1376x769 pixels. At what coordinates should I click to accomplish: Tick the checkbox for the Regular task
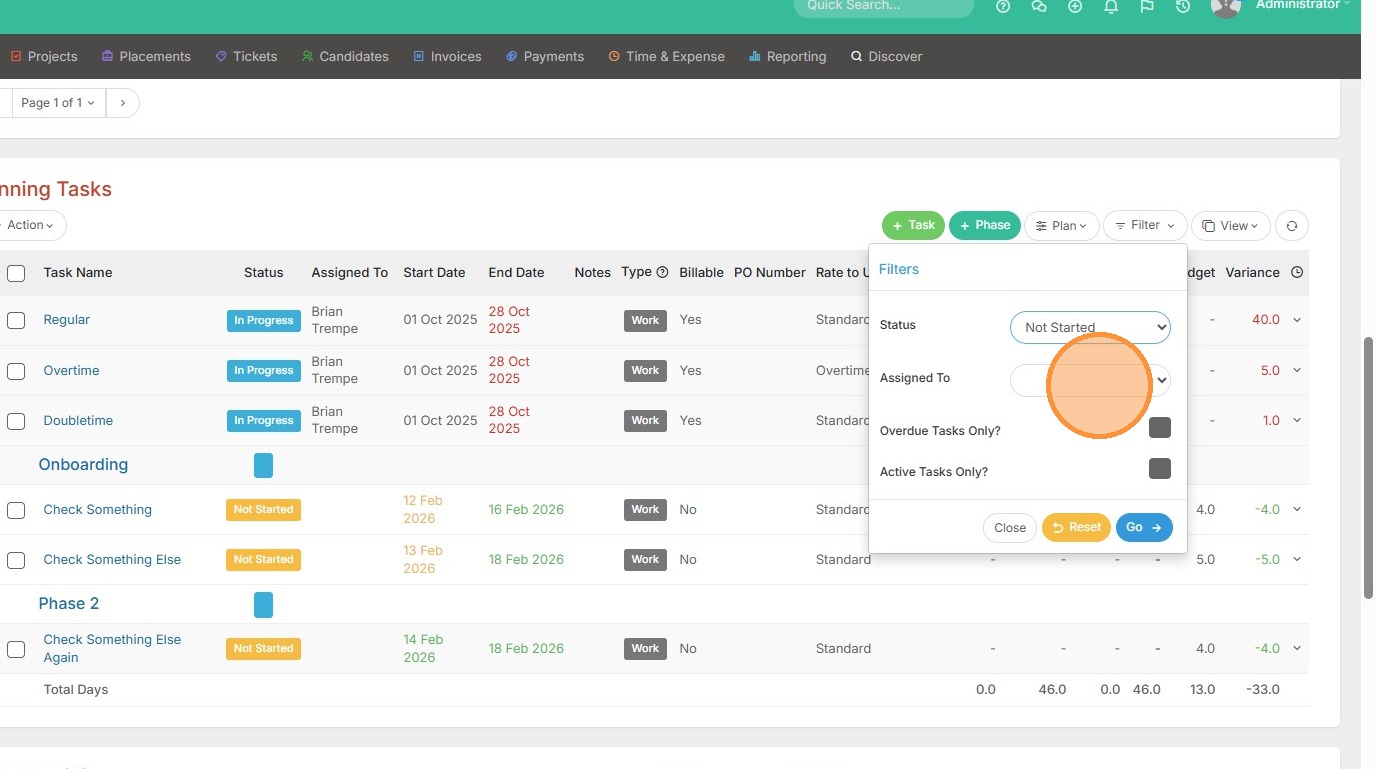click(16, 320)
